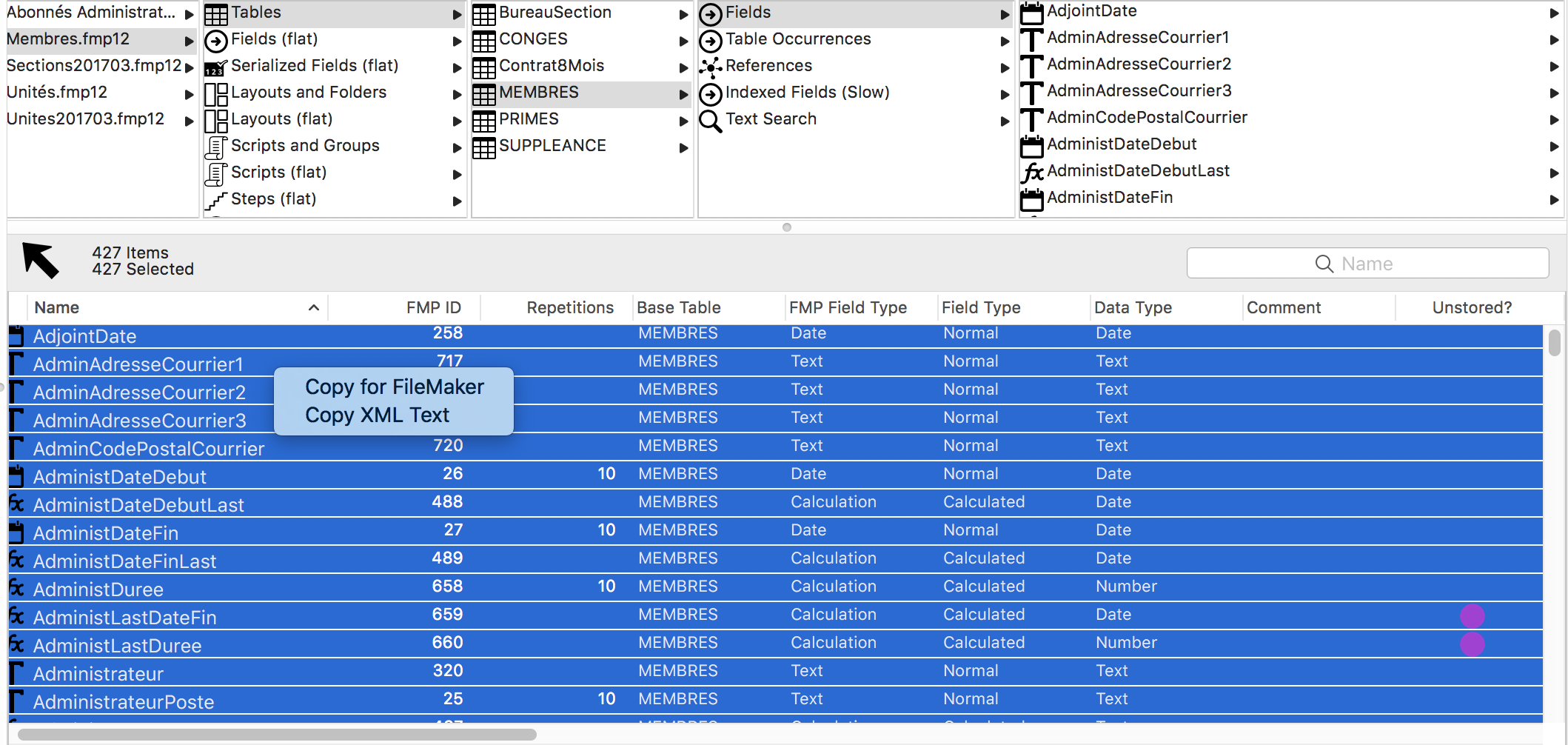Select the Administrateur row name
1568x745 pixels.
[98, 674]
